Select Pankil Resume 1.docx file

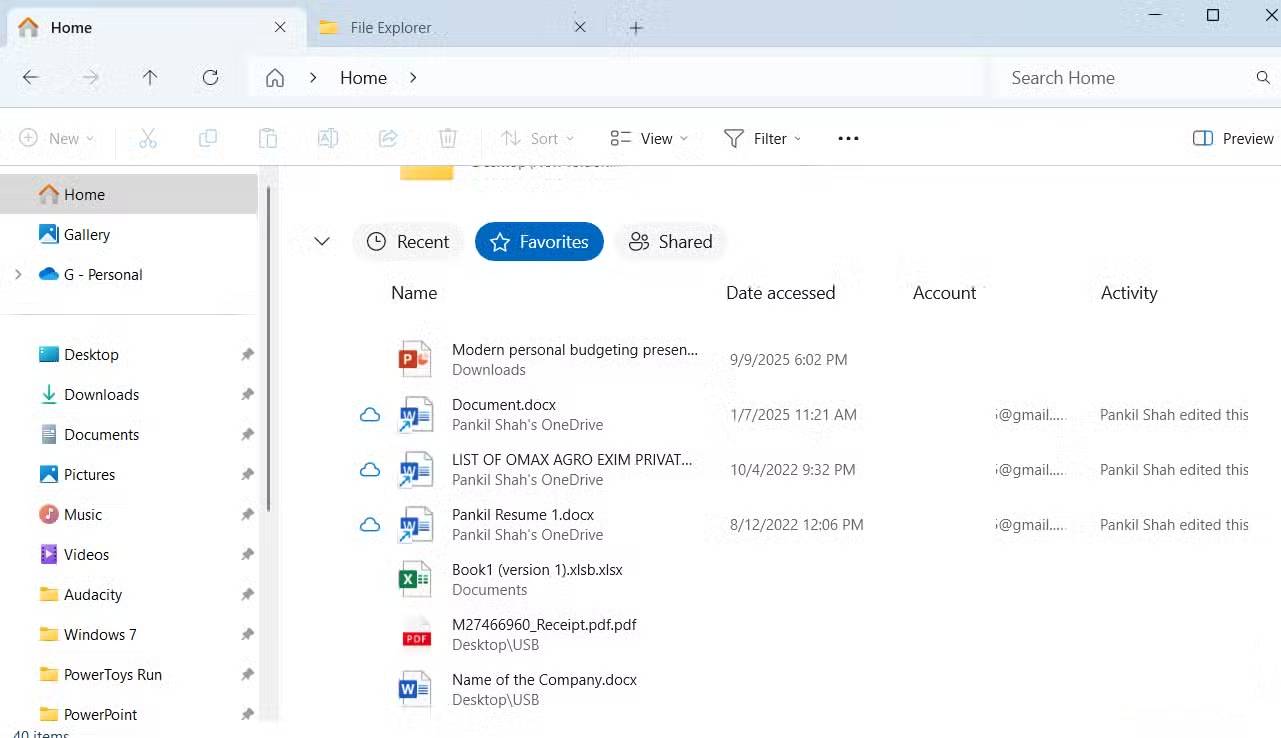[x=523, y=515]
